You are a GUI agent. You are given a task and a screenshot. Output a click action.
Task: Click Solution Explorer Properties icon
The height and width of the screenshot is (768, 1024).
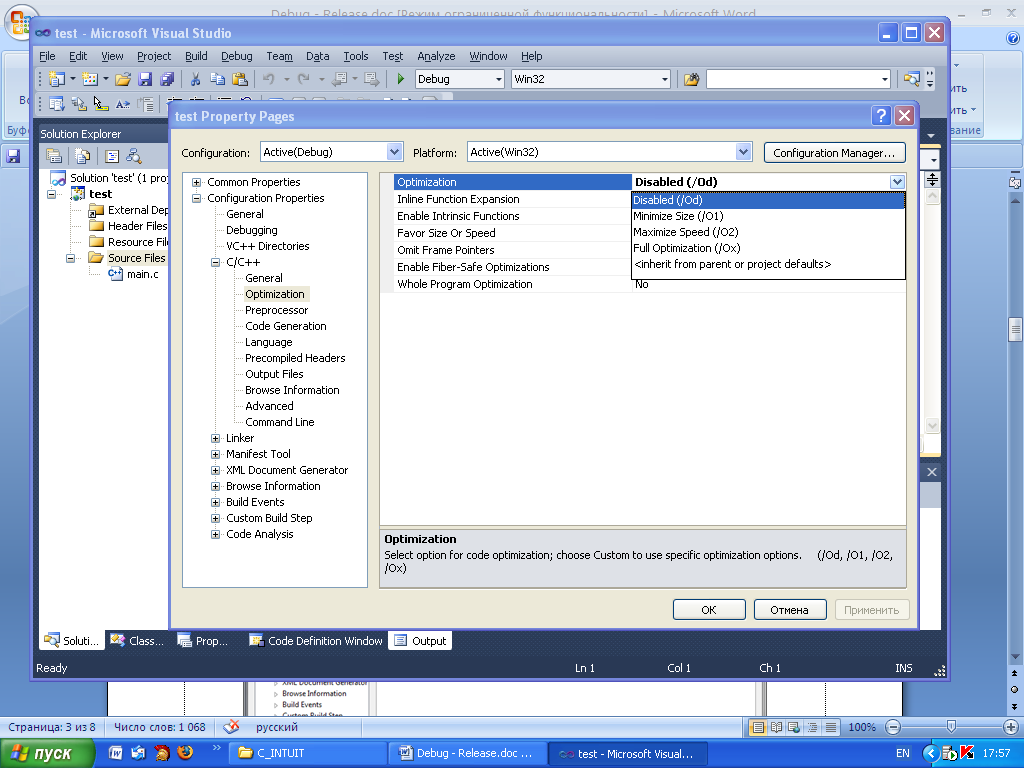[54, 156]
